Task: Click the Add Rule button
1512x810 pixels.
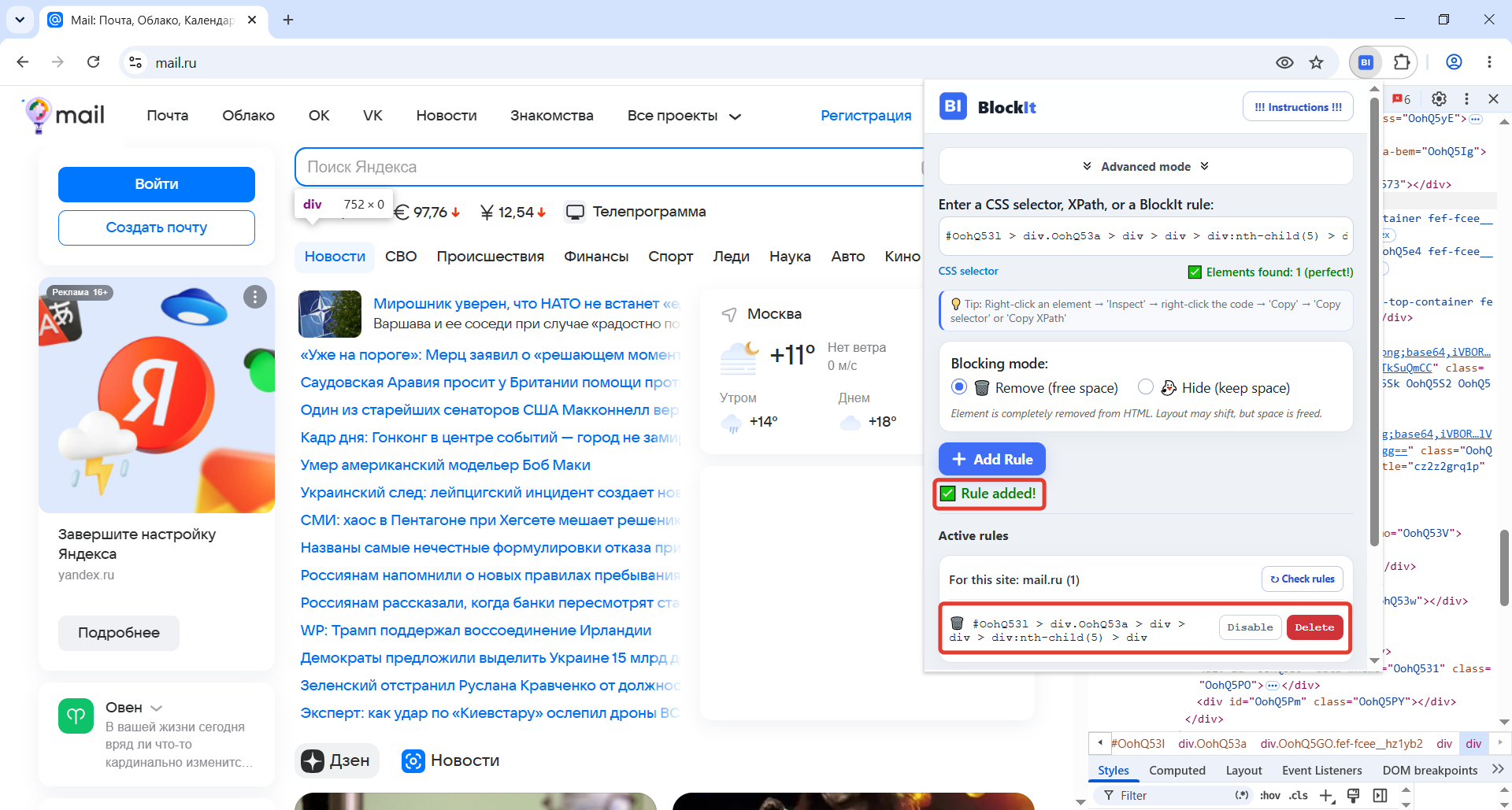Action: (x=991, y=459)
